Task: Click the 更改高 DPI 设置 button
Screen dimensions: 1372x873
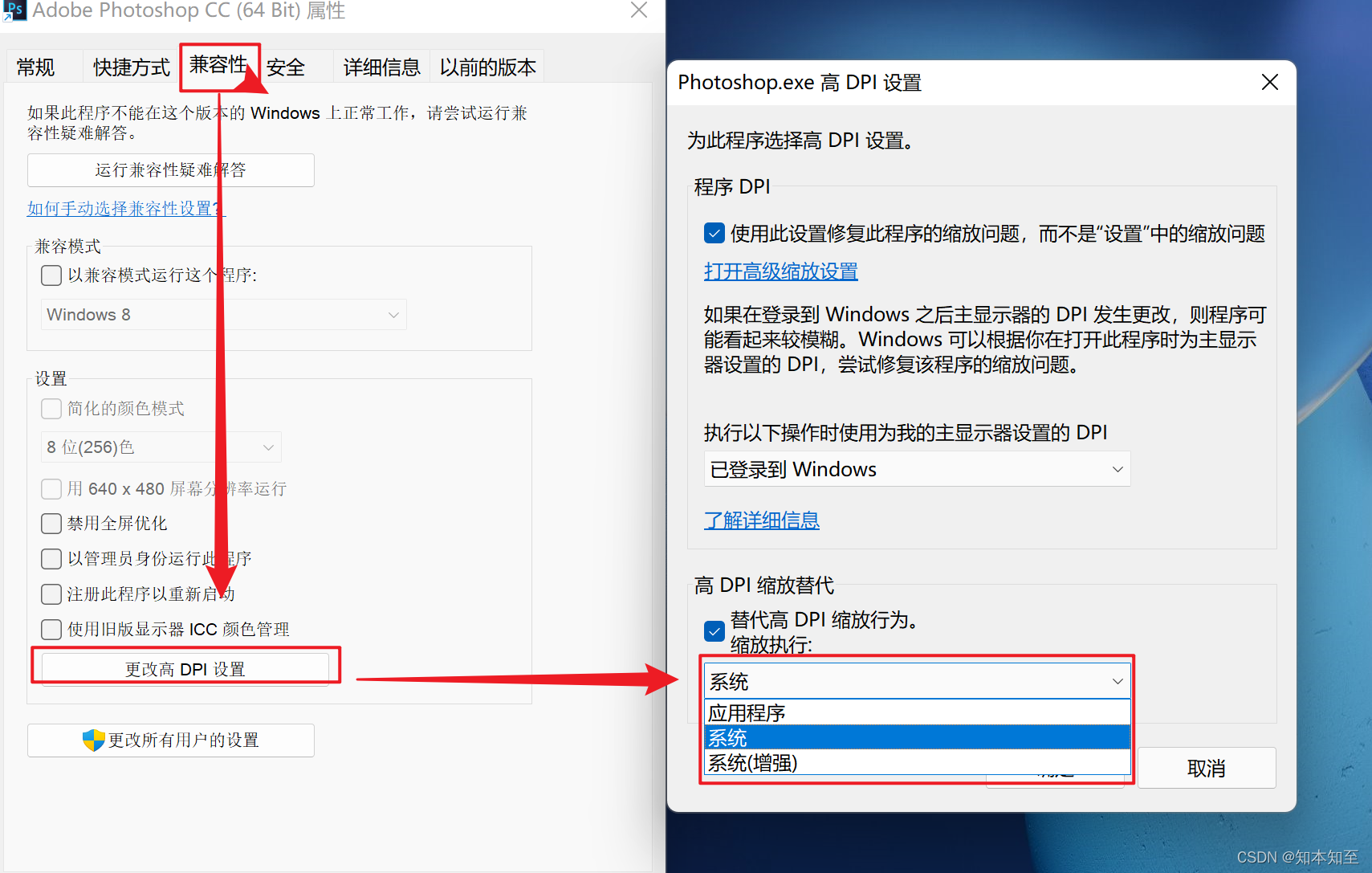Action: [x=185, y=669]
